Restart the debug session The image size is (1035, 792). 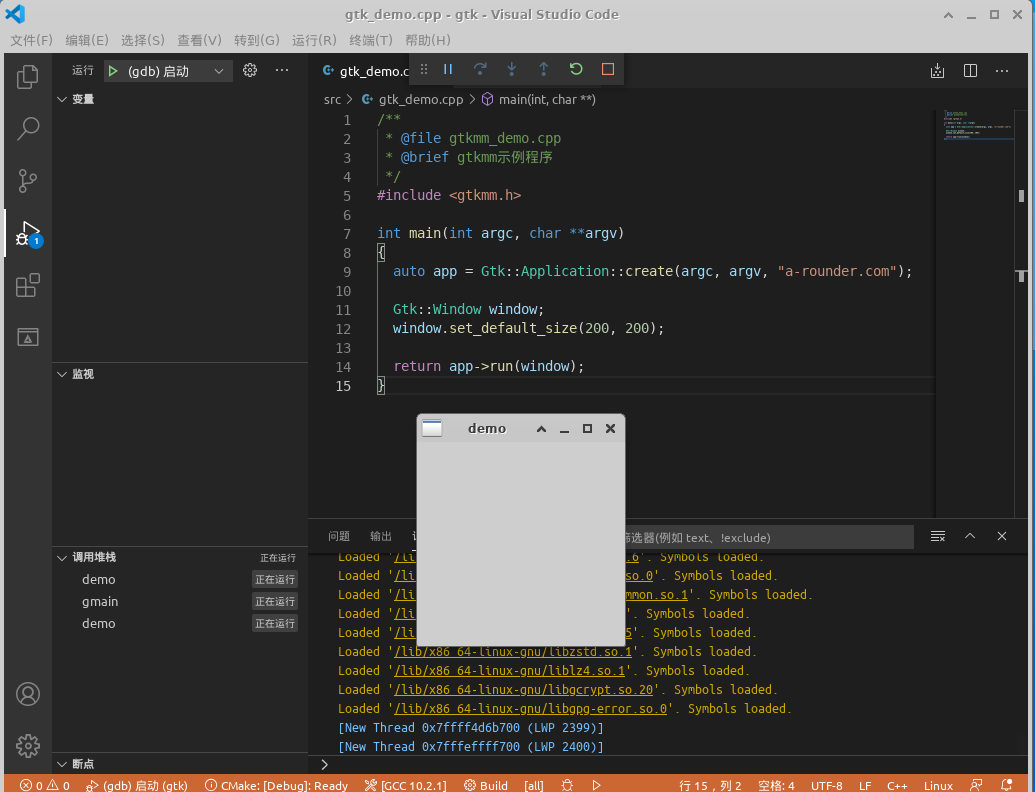(576, 69)
